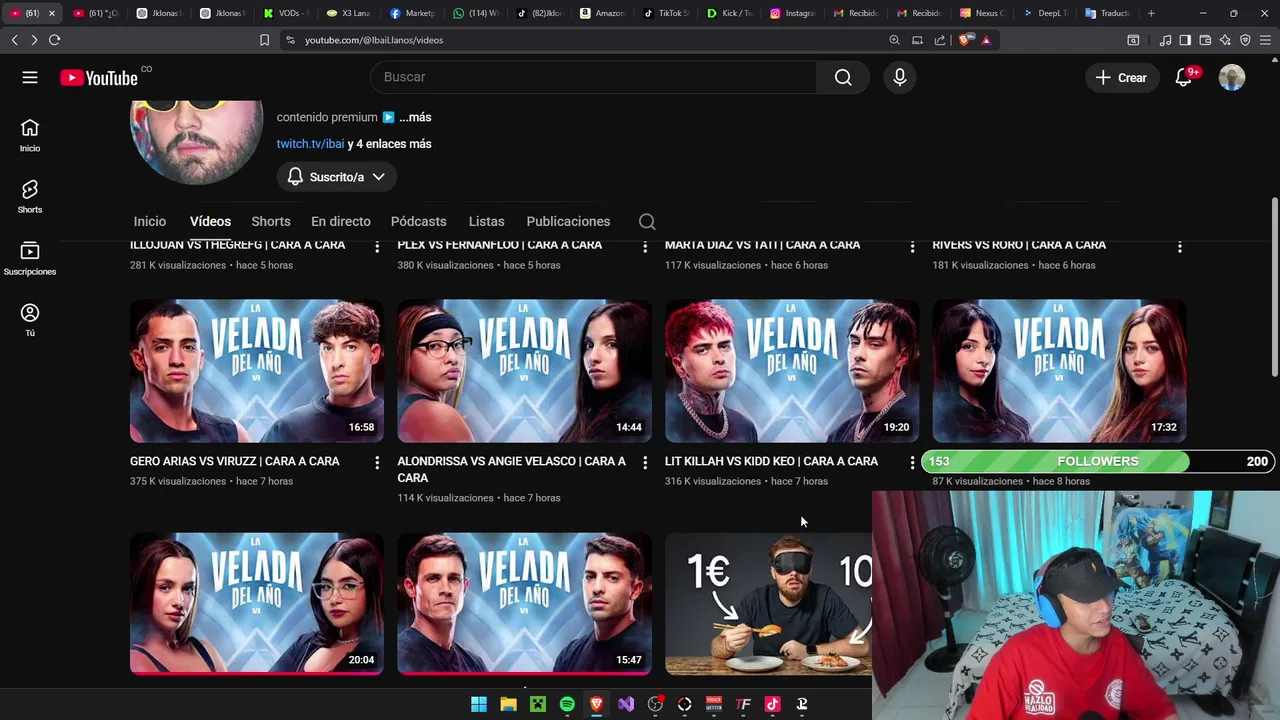
Task: Close the active YouTube browser tab
Action: [52, 13]
